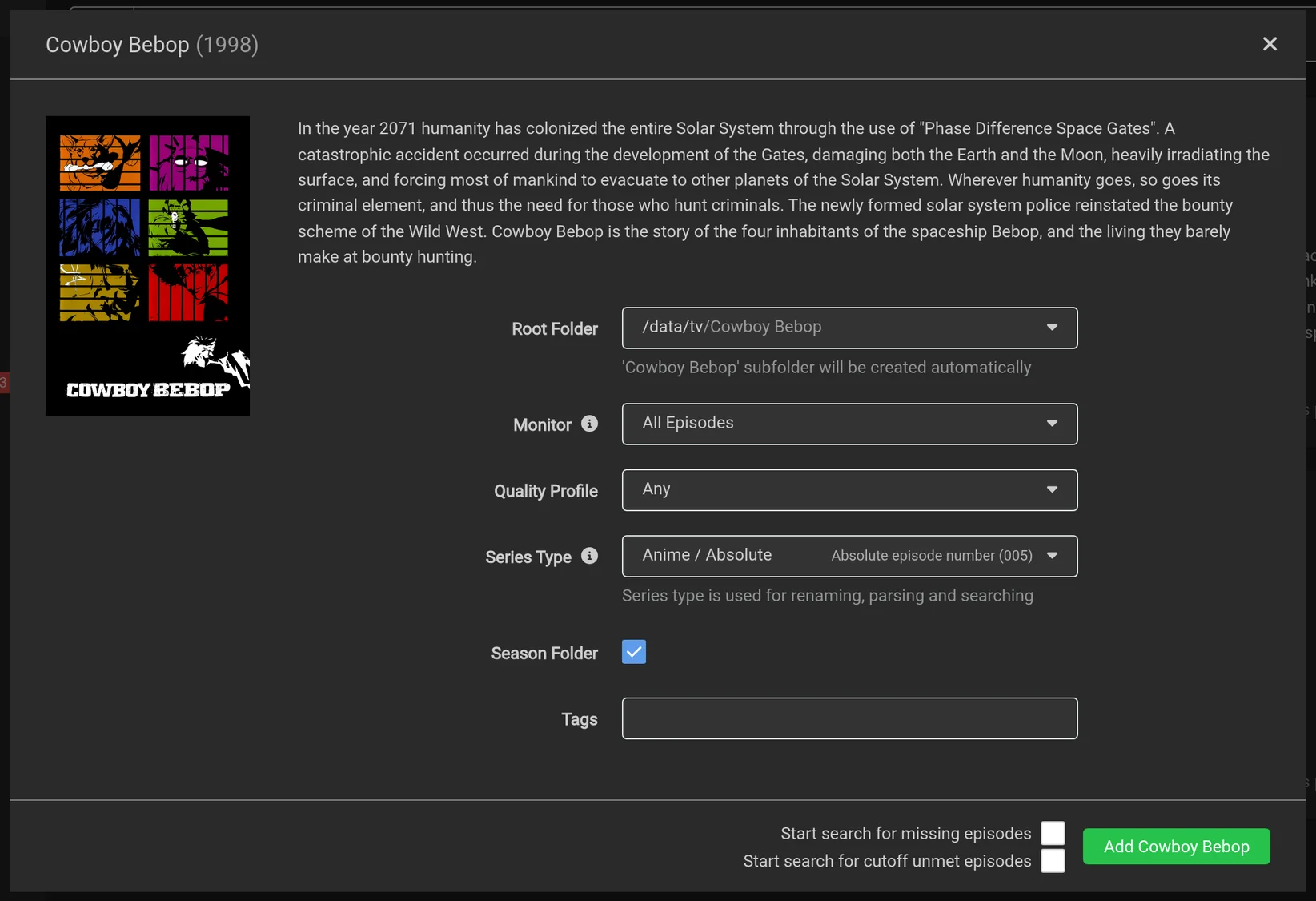The height and width of the screenshot is (901, 1316).
Task: Click the Monitor label text
Action: (542, 425)
